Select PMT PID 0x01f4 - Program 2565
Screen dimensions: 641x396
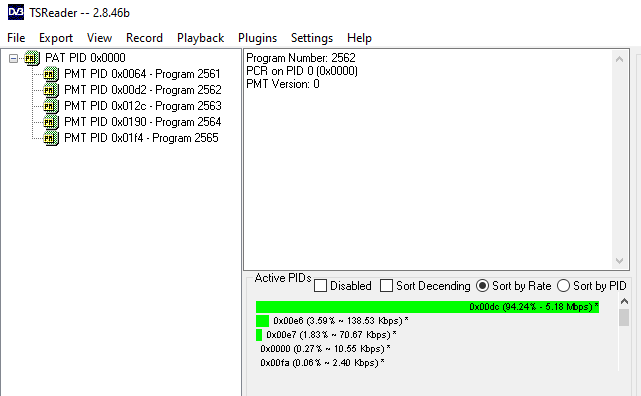point(141,138)
